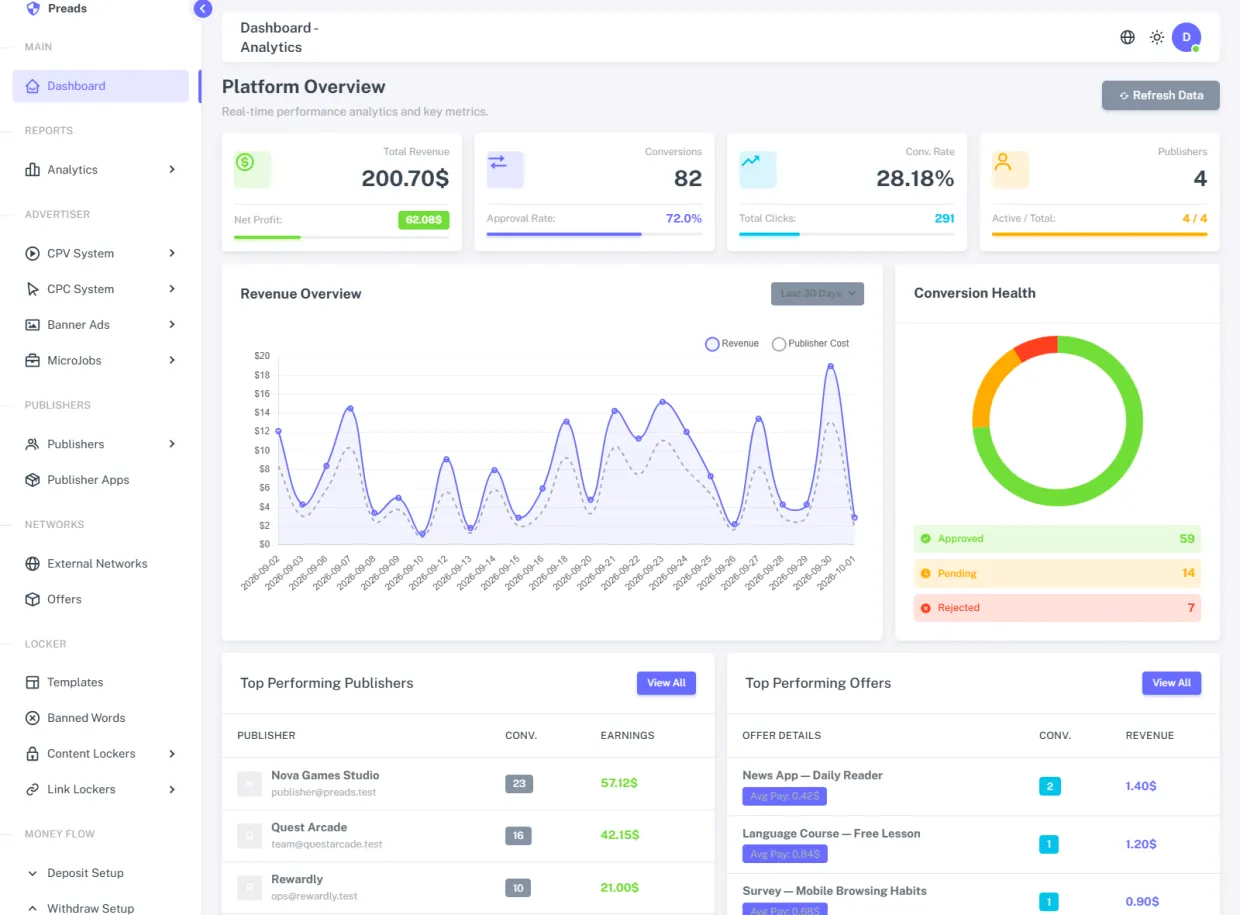Toggle the Revenue series in chart legend
This screenshot has width=1240, height=915.
point(732,344)
